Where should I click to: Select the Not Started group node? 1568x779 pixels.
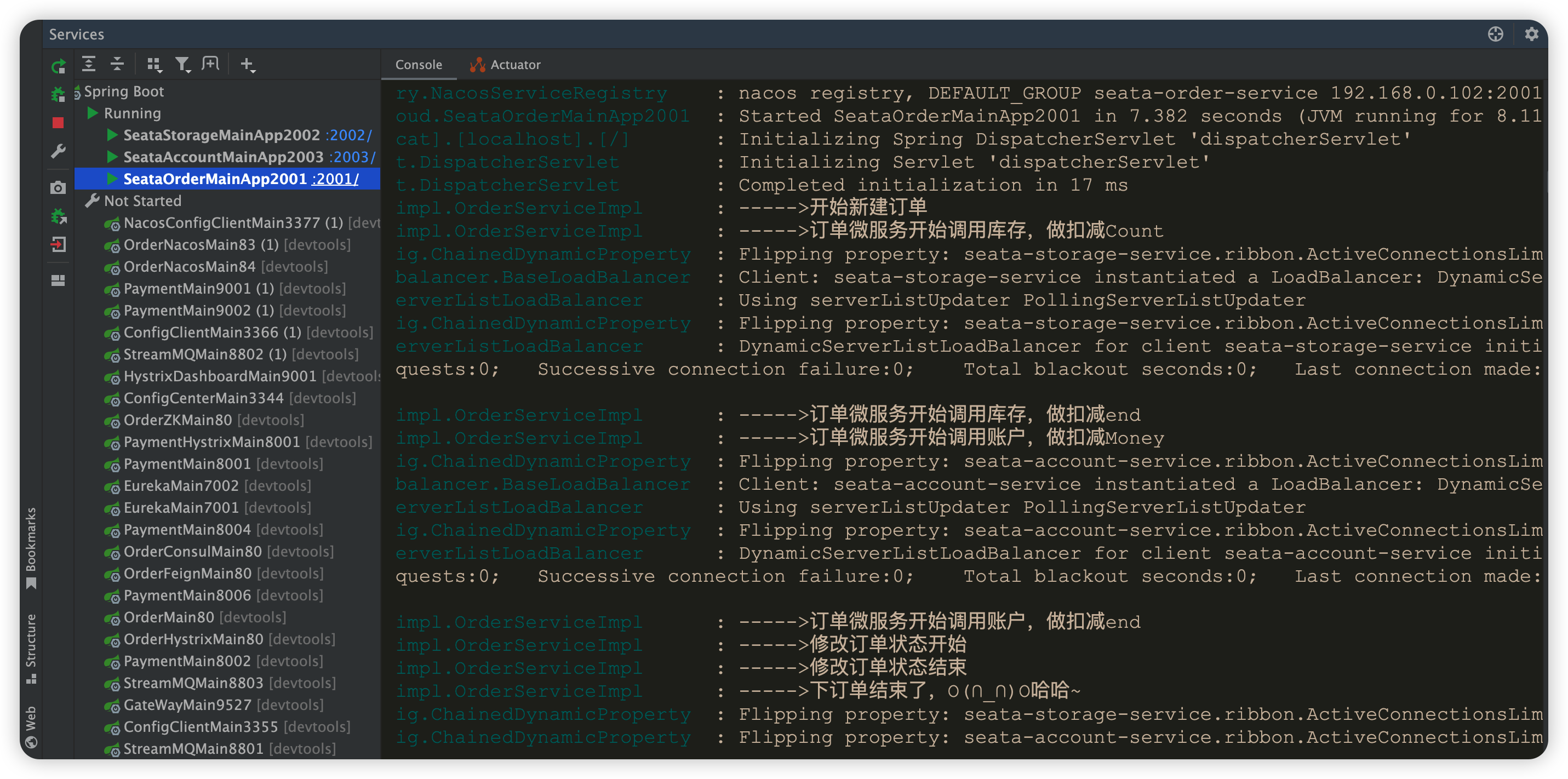point(142,201)
